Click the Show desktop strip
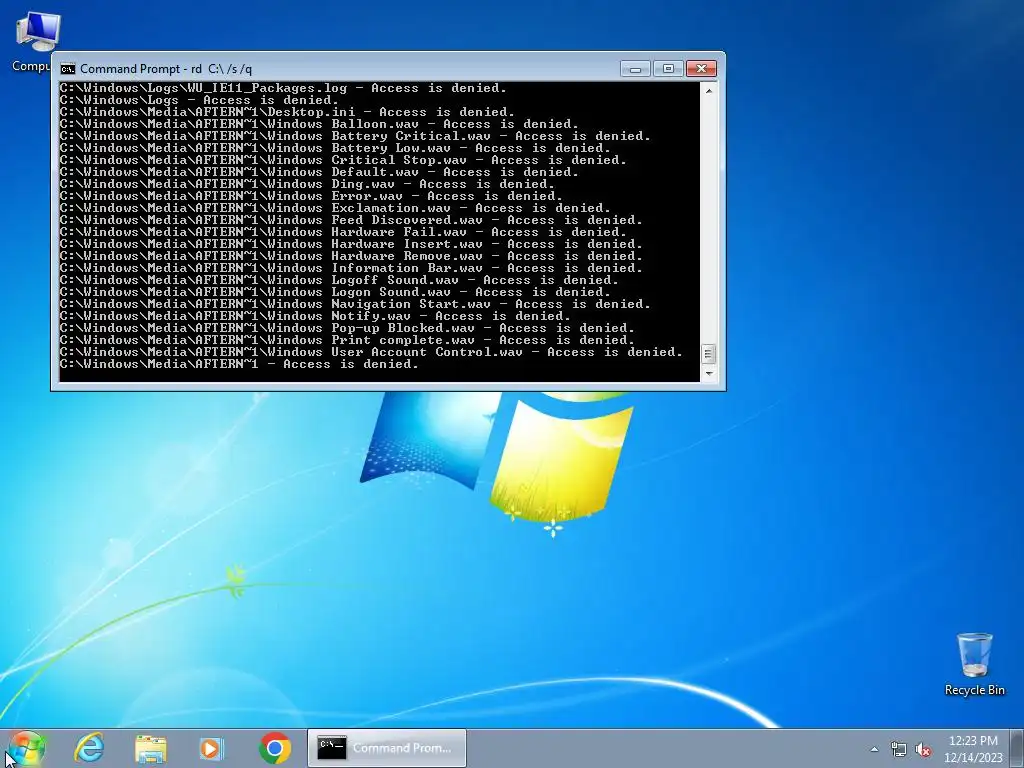This screenshot has width=1024, height=768. pos(1018,748)
